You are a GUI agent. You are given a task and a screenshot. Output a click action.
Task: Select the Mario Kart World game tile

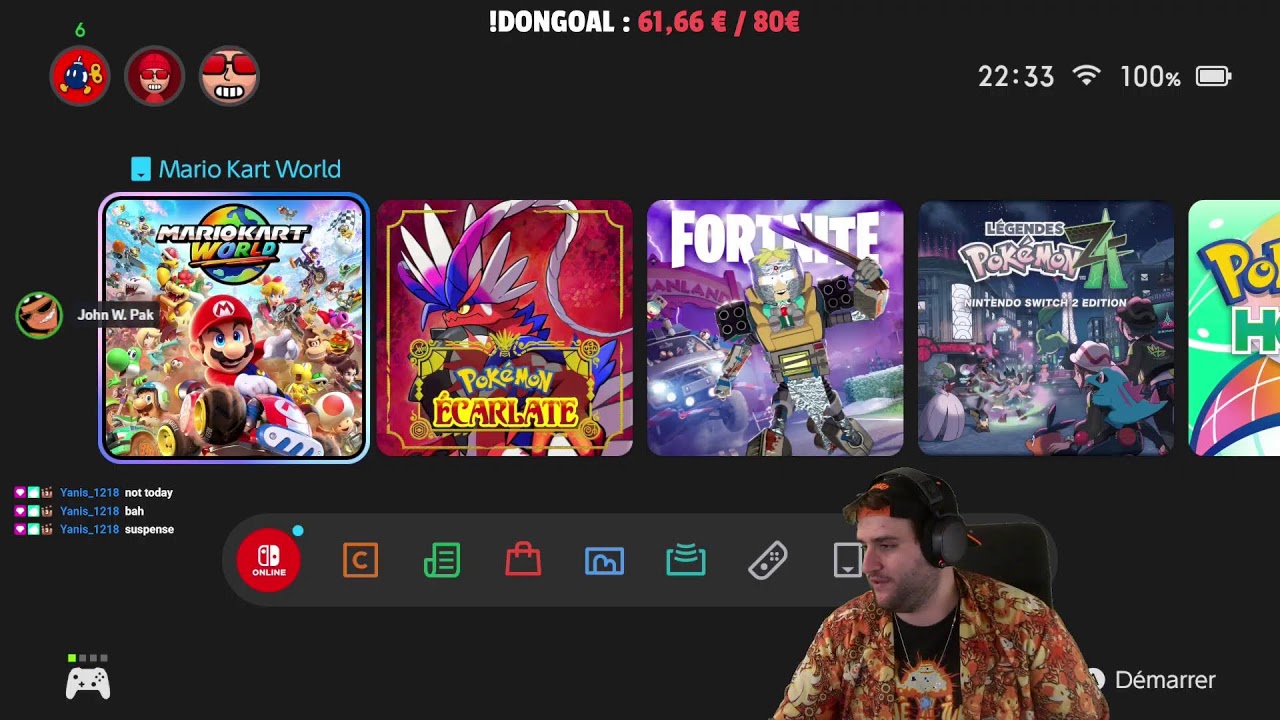pyautogui.click(x=234, y=328)
